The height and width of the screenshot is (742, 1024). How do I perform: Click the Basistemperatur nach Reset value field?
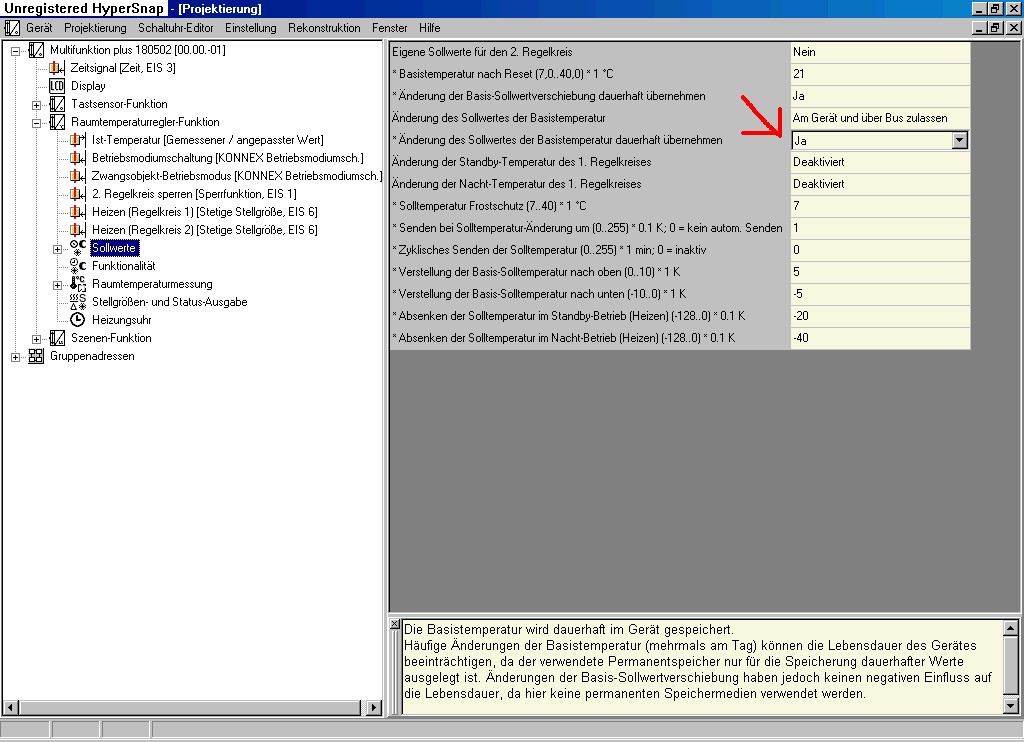878,74
